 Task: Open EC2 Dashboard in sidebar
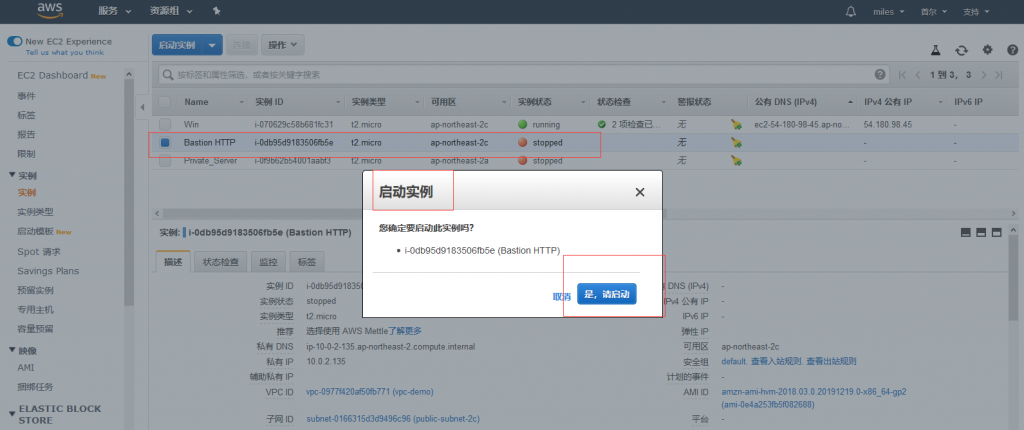52,76
